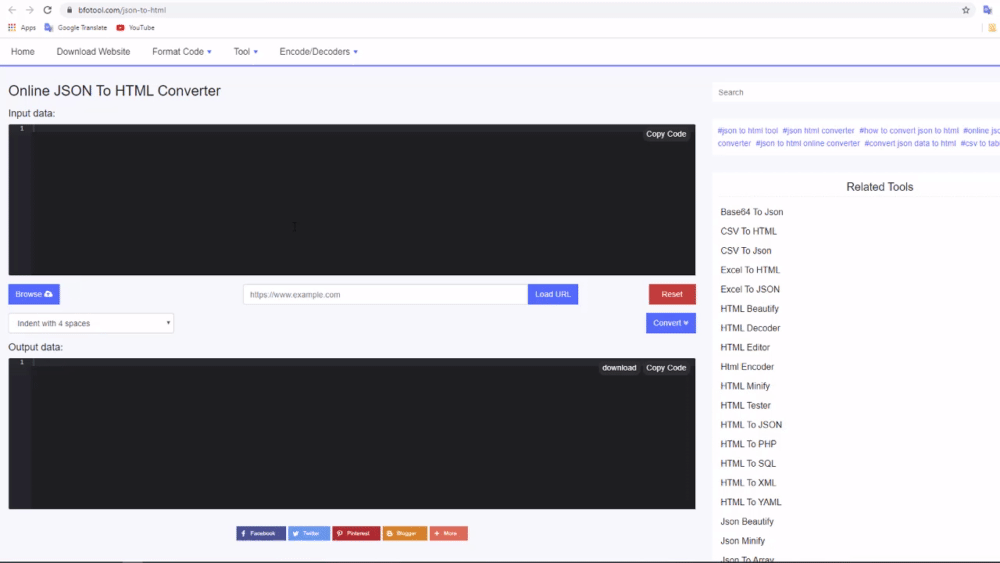Share the page on Blogger

coord(404,534)
